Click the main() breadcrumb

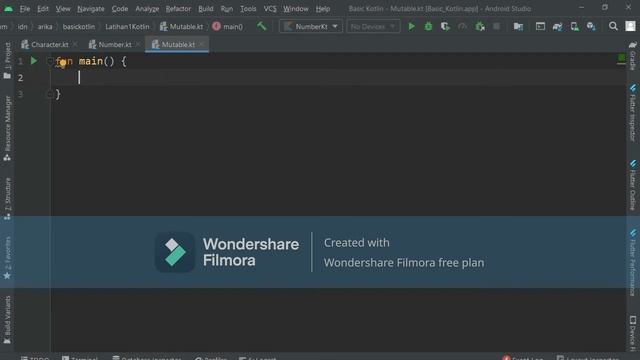pos(228,27)
